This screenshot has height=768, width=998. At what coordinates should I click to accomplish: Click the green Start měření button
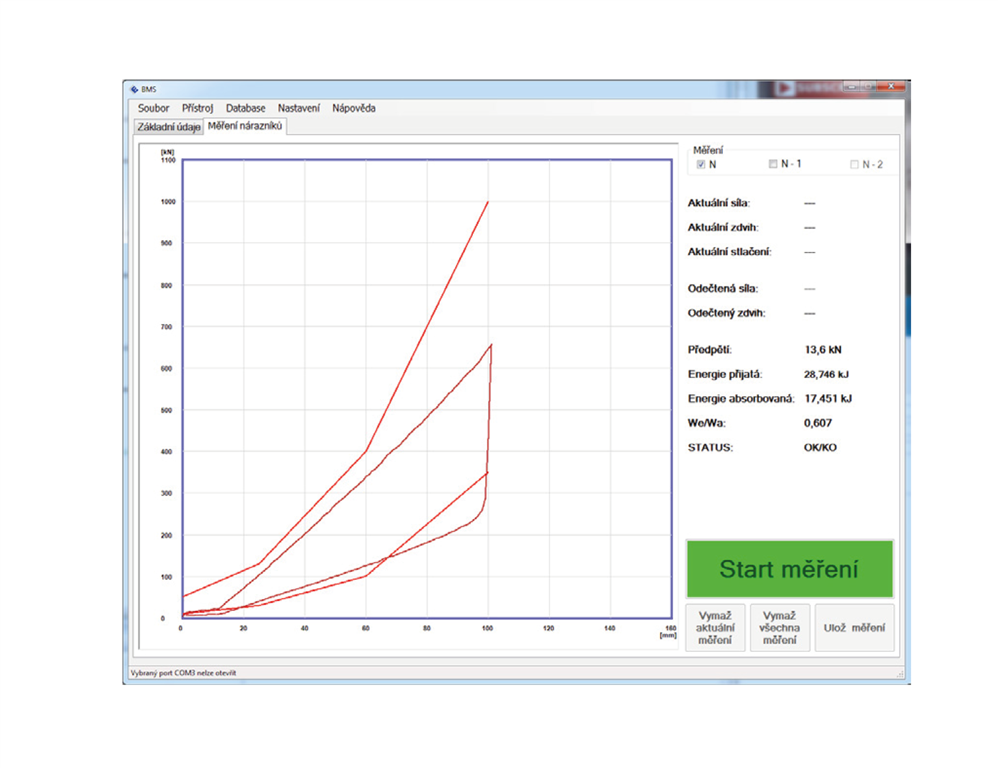point(789,569)
